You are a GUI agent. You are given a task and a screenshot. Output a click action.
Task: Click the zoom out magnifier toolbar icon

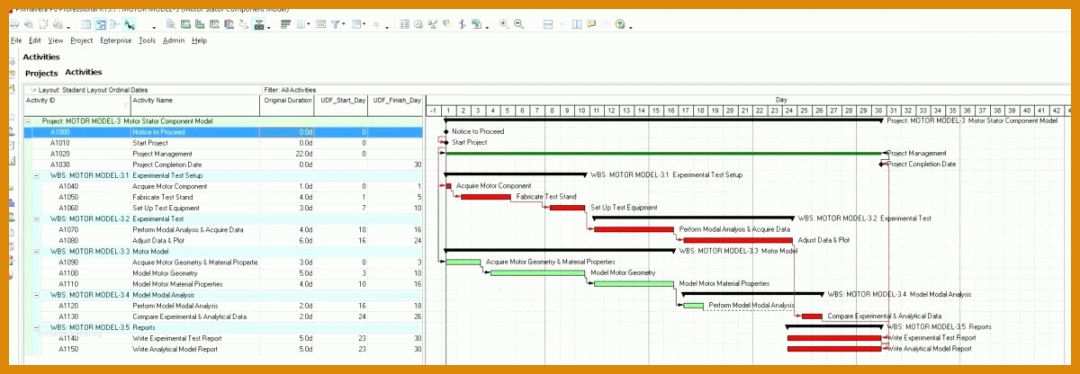click(519, 24)
